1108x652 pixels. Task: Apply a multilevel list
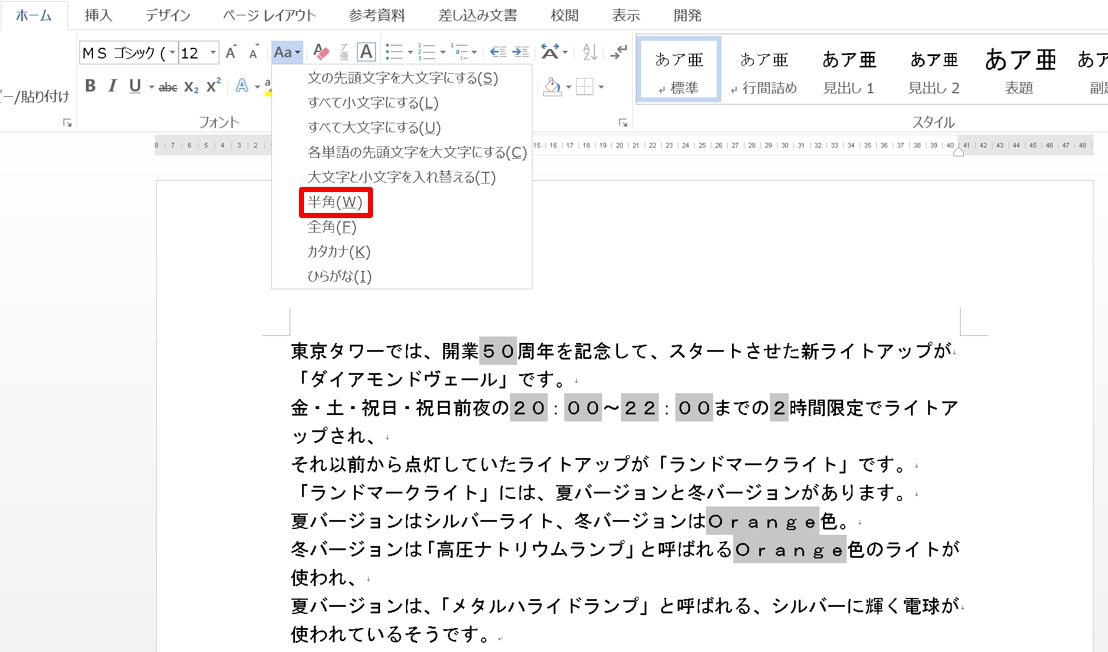459,52
